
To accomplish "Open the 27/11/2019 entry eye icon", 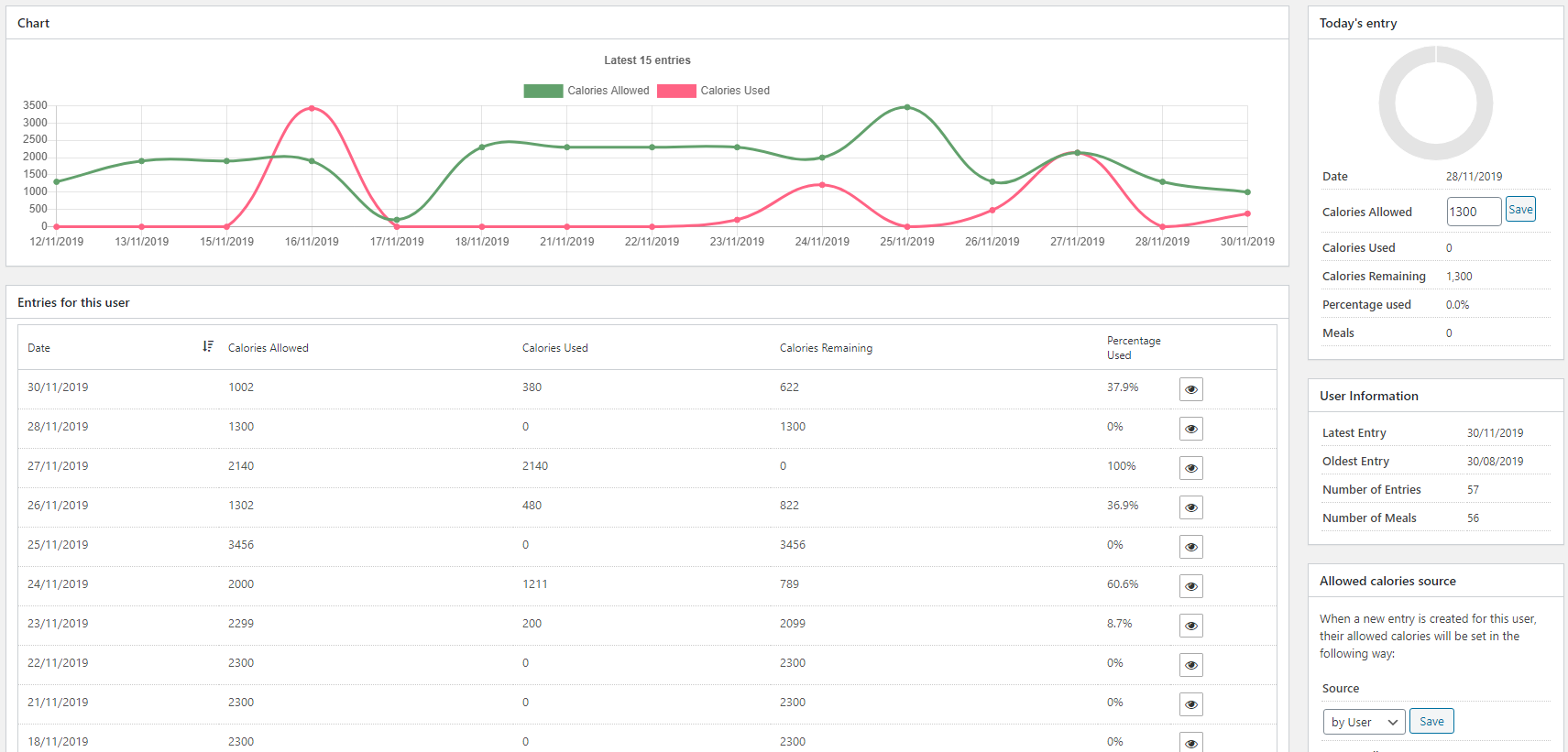I will [x=1190, y=468].
